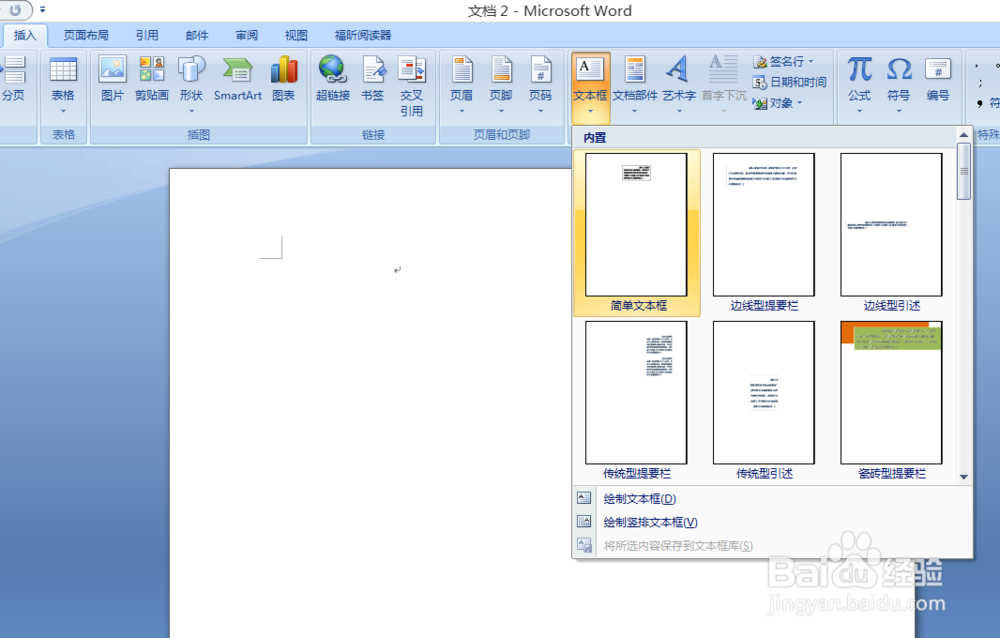Select the 瓷砖型提要栏 thumbnail
1000x638 pixels.
[x=891, y=400]
